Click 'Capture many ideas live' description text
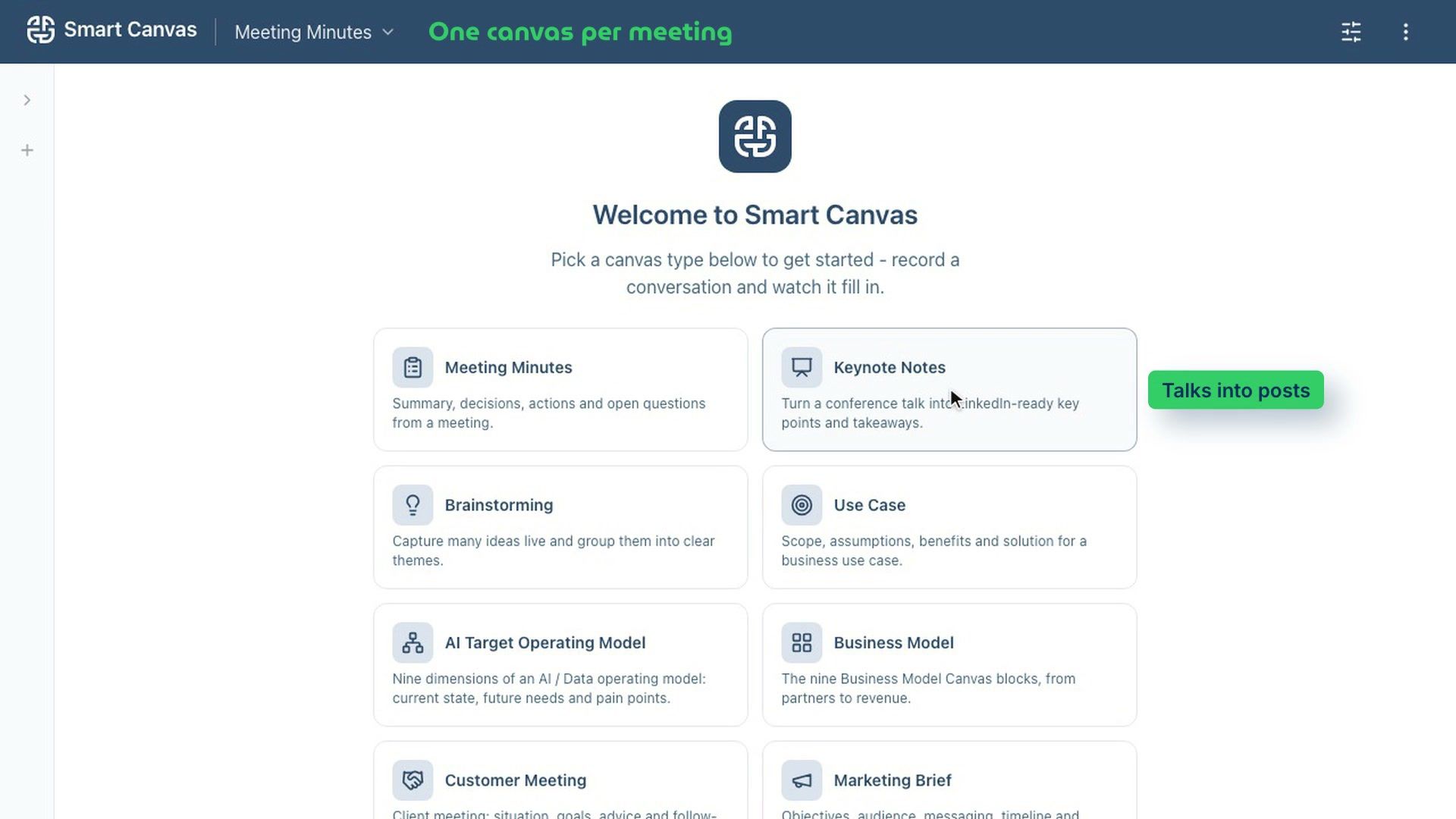1456x819 pixels. (553, 551)
